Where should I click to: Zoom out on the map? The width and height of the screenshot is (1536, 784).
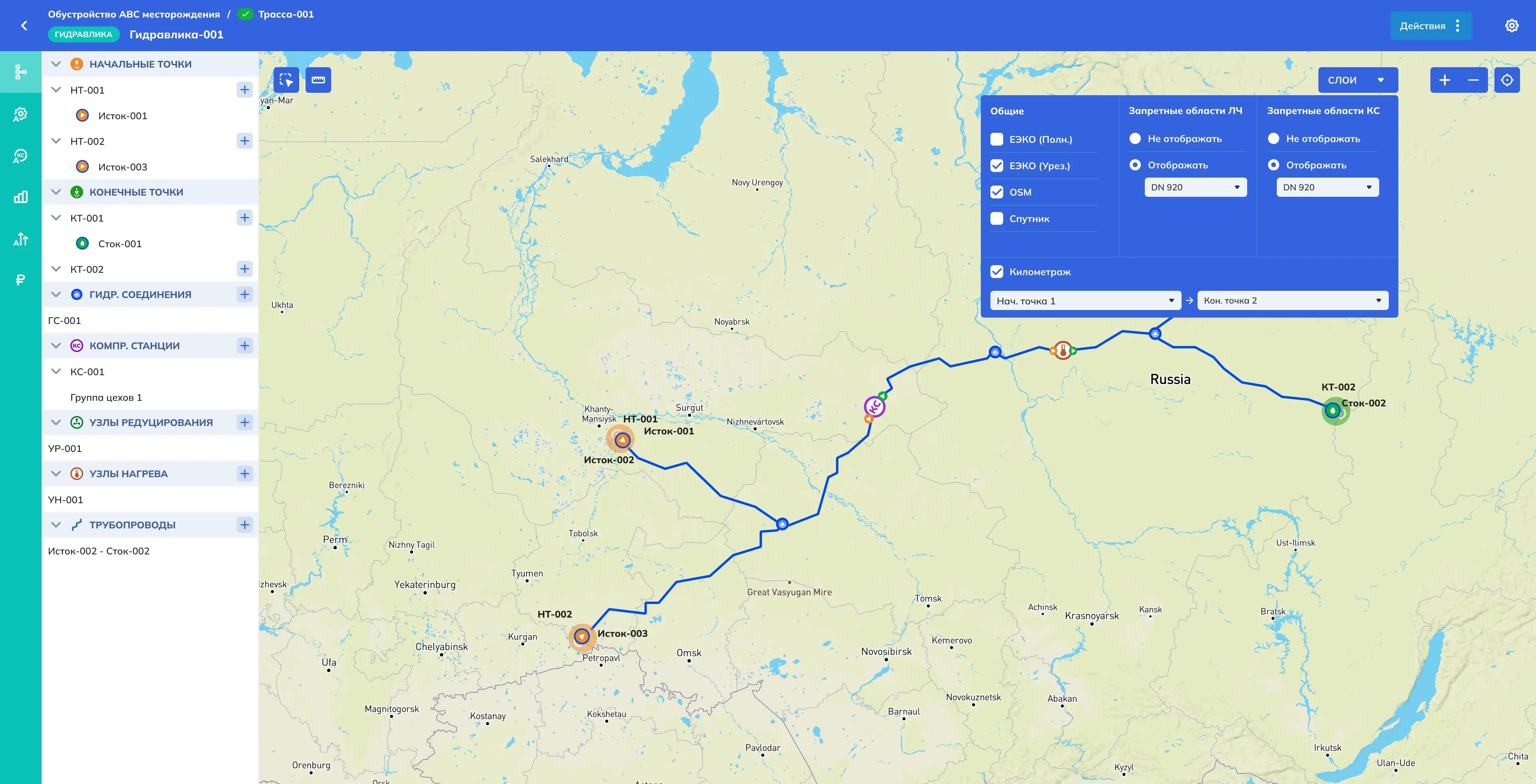[x=1473, y=80]
